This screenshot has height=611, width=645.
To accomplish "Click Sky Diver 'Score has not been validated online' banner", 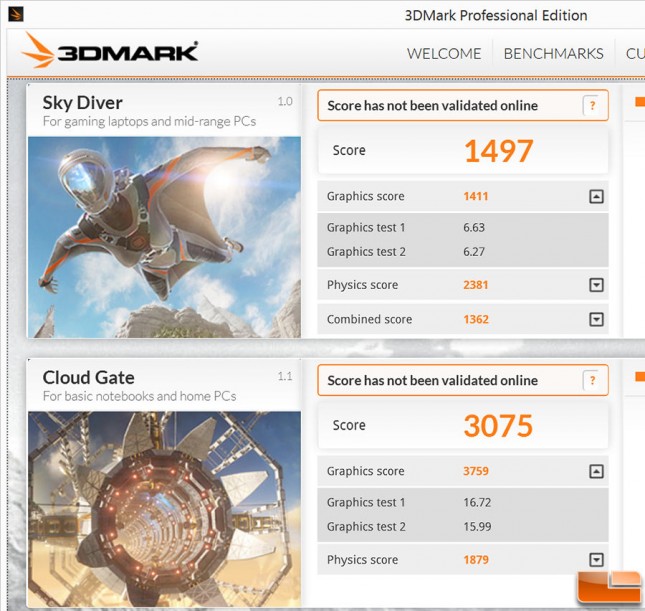I will pyautogui.click(x=463, y=106).
